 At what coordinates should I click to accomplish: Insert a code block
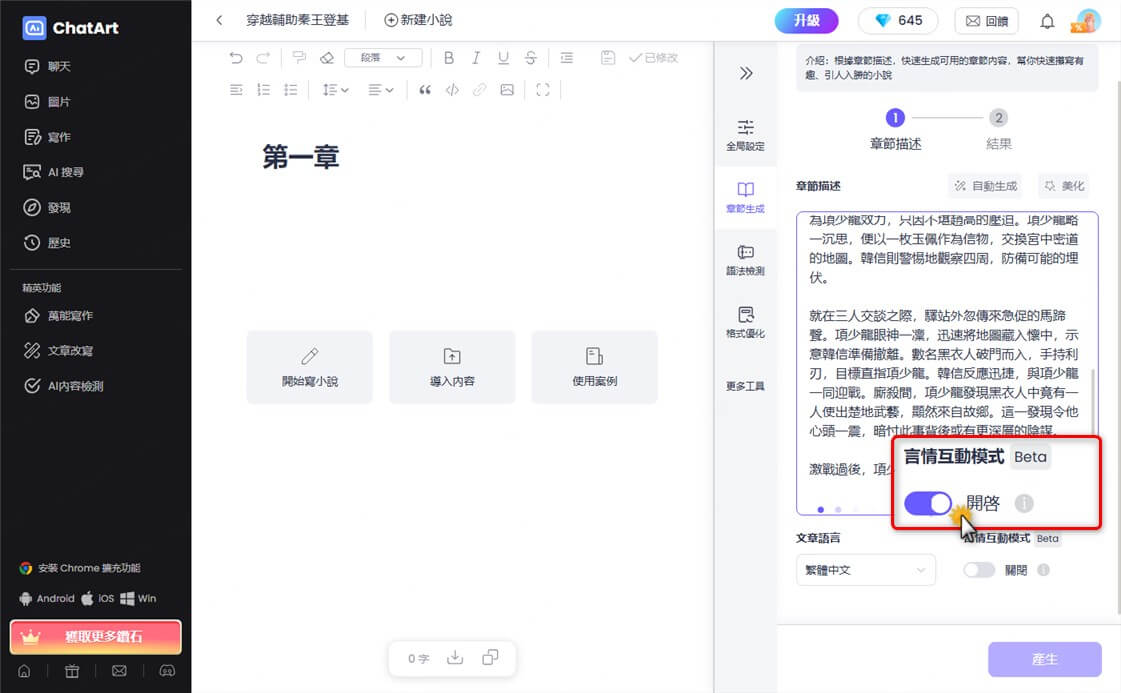click(x=452, y=90)
